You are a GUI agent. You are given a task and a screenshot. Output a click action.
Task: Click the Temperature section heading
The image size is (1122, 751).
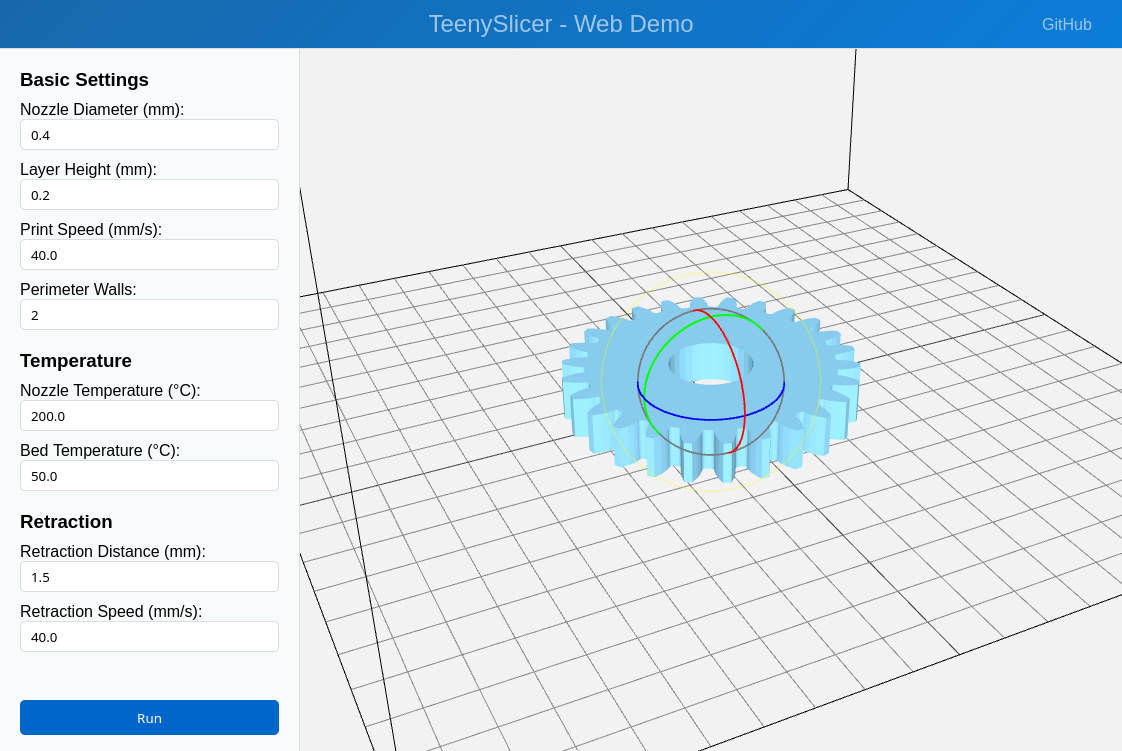(x=76, y=361)
